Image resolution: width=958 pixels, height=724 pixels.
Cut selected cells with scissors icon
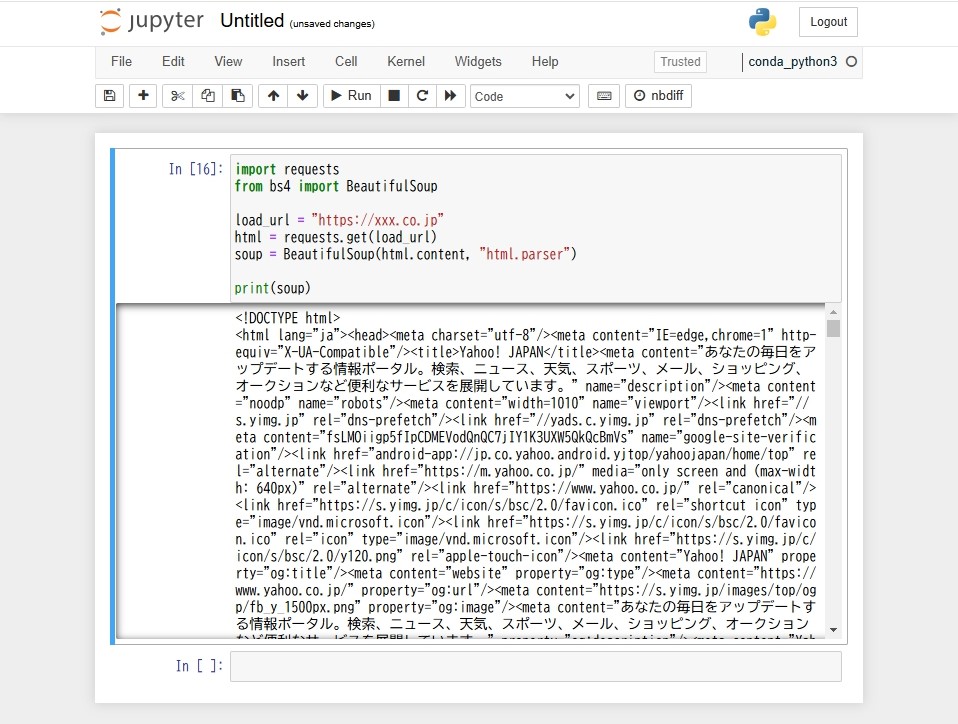tap(177, 96)
